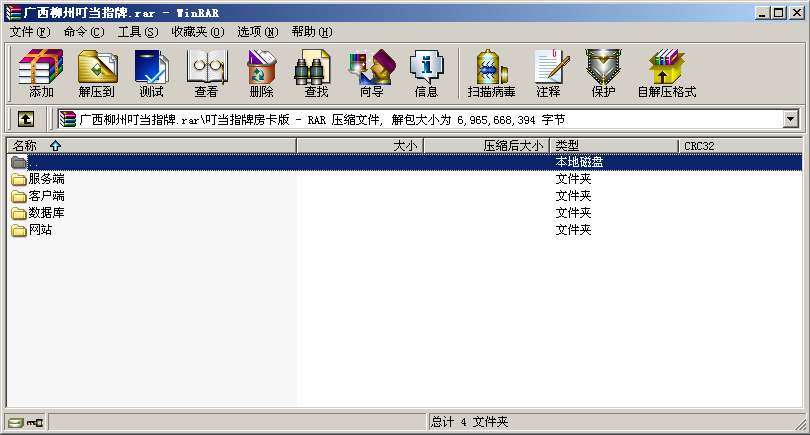Image resolution: width=810 pixels, height=435 pixels.
Task: Launch the 向导 (Wizard) tool
Action: pos(371,73)
